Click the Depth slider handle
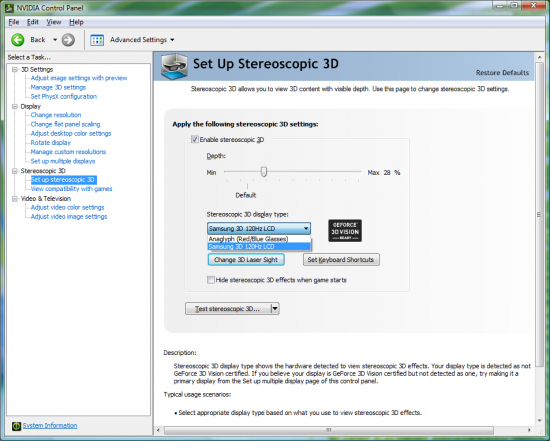This screenshot has height=441, width=550. tap(264, 172)
